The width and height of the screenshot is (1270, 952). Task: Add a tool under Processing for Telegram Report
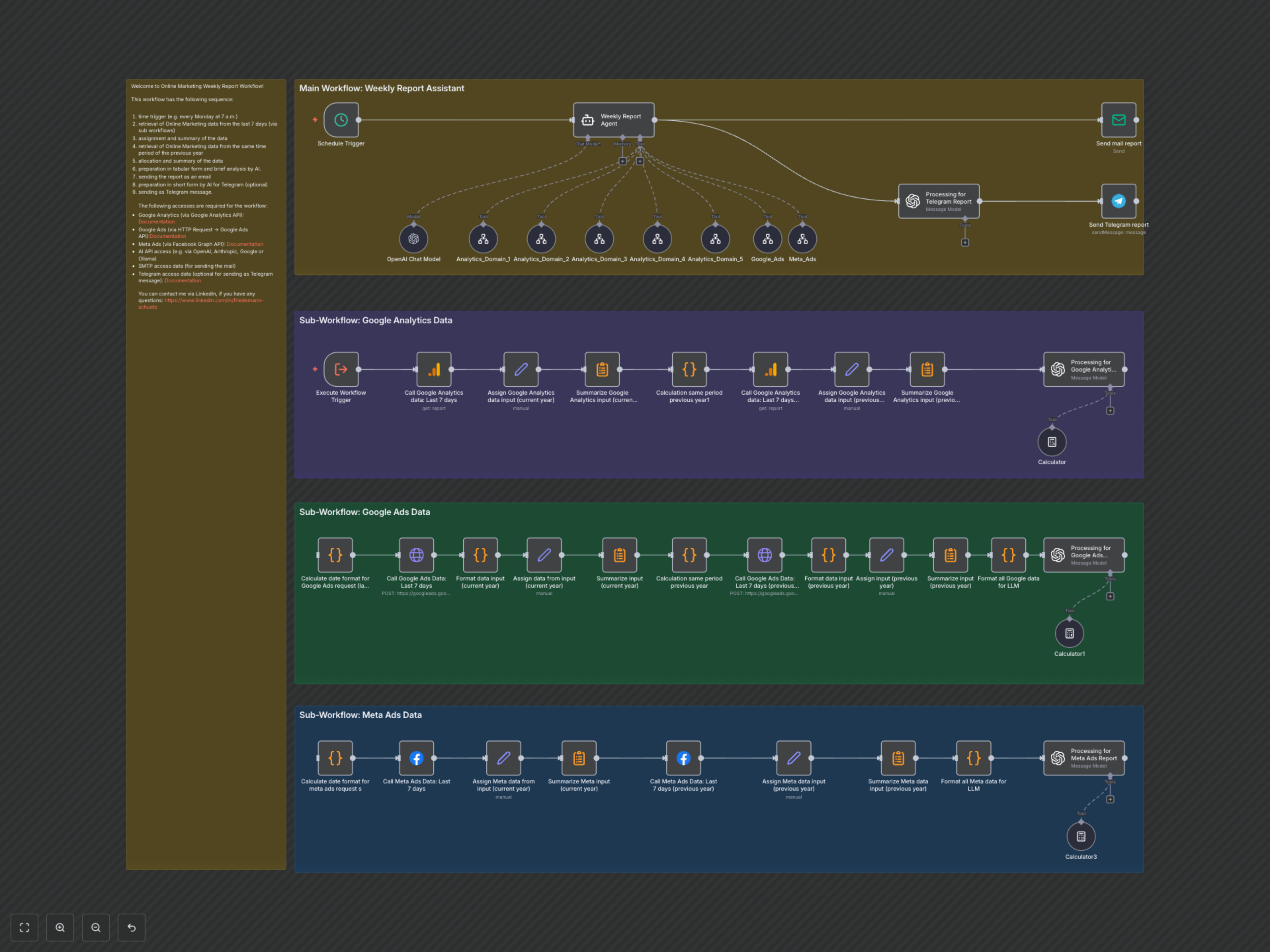point(965,243)
